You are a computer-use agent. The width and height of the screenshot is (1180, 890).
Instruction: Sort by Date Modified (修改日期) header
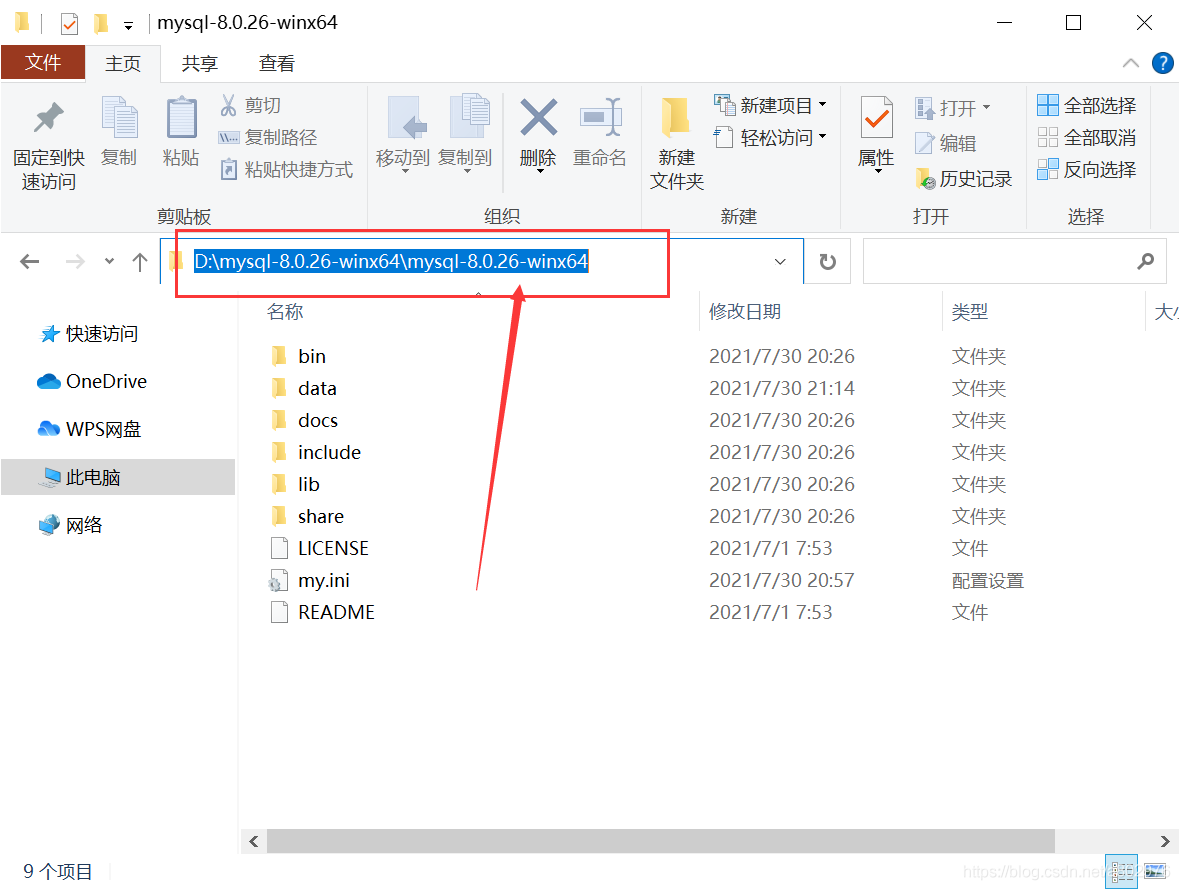(745, 311)
